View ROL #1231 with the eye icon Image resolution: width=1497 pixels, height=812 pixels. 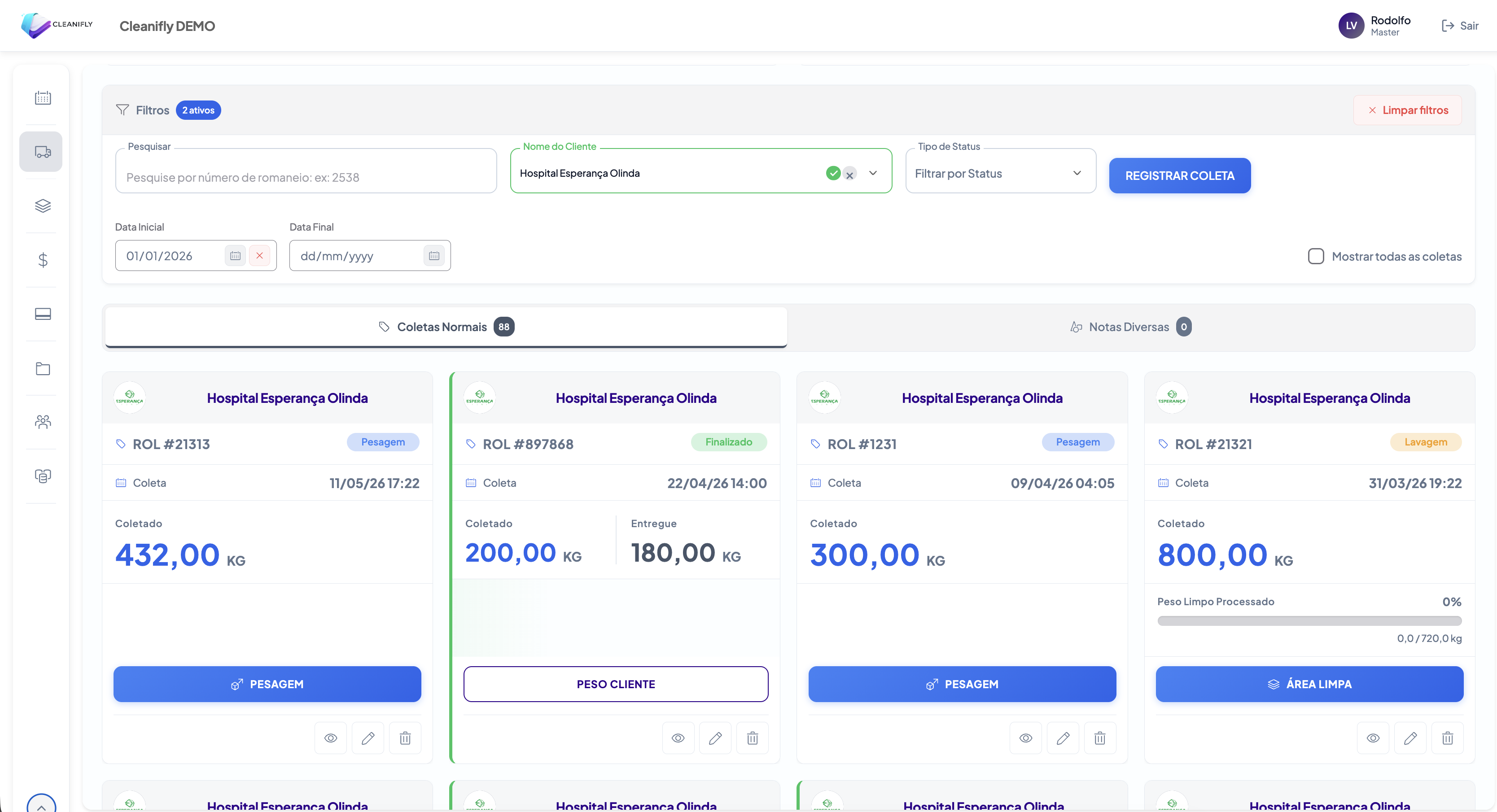[x=1025, y=738]
